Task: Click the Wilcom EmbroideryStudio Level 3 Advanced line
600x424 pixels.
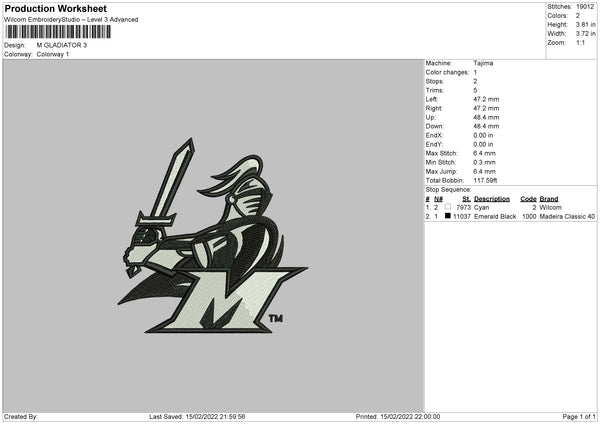Action: (71, 20)
